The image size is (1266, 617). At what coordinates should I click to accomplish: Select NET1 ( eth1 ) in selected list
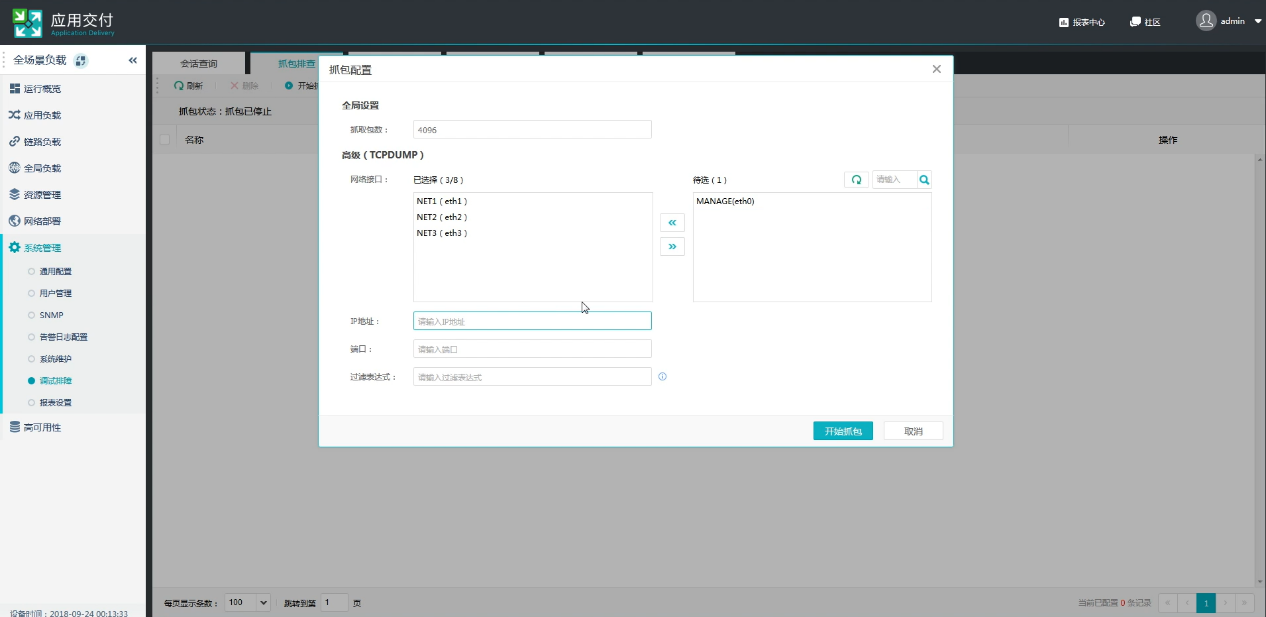442,201
